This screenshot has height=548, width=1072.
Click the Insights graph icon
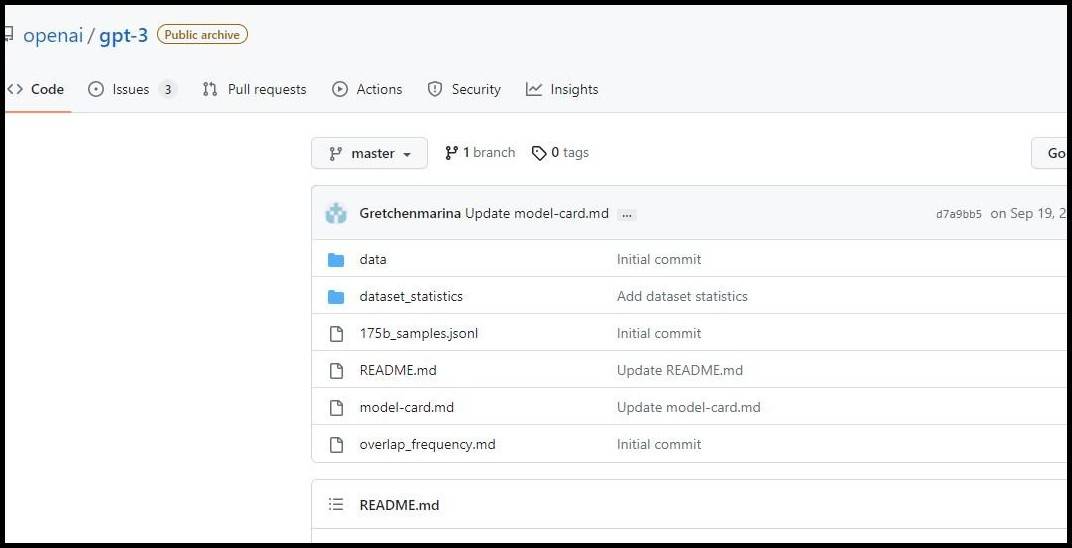point(534,90)
